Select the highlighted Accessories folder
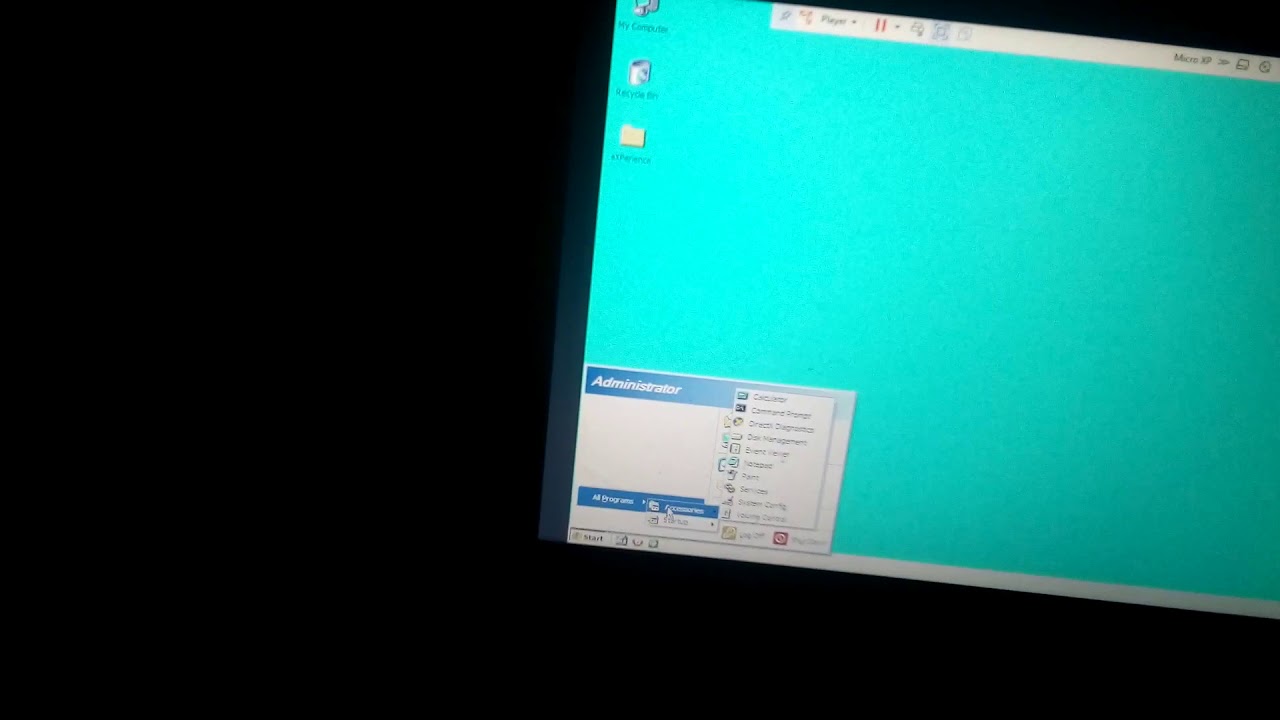 click(682, 508)
